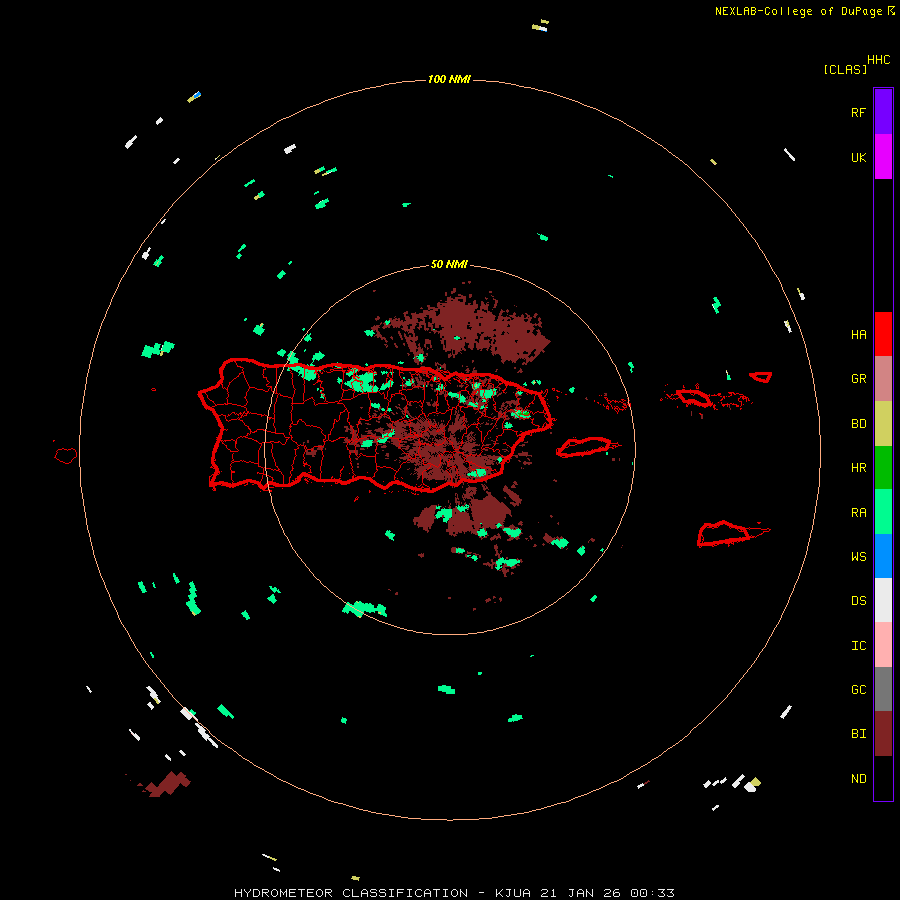Click the HHC product label
This screenshot has height=900, width=900.
pyautogui.click(x=879, y=60)
